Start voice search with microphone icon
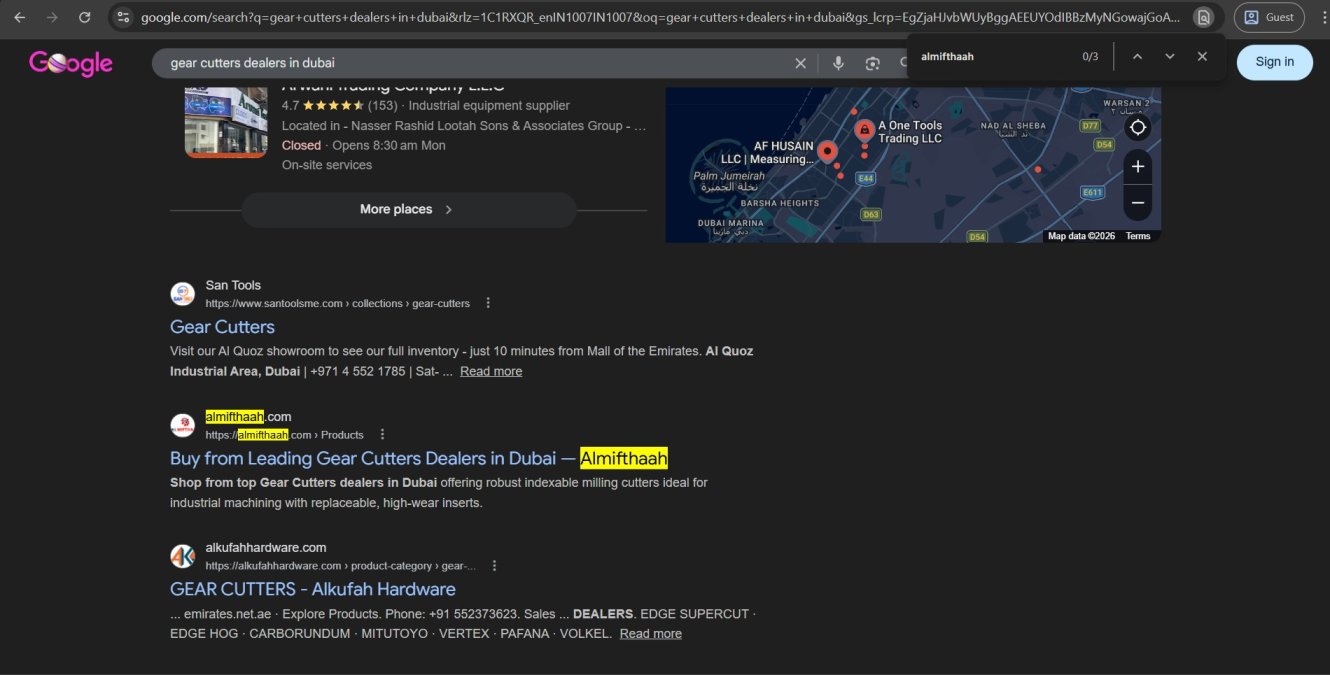 click(x=838, y=63)
